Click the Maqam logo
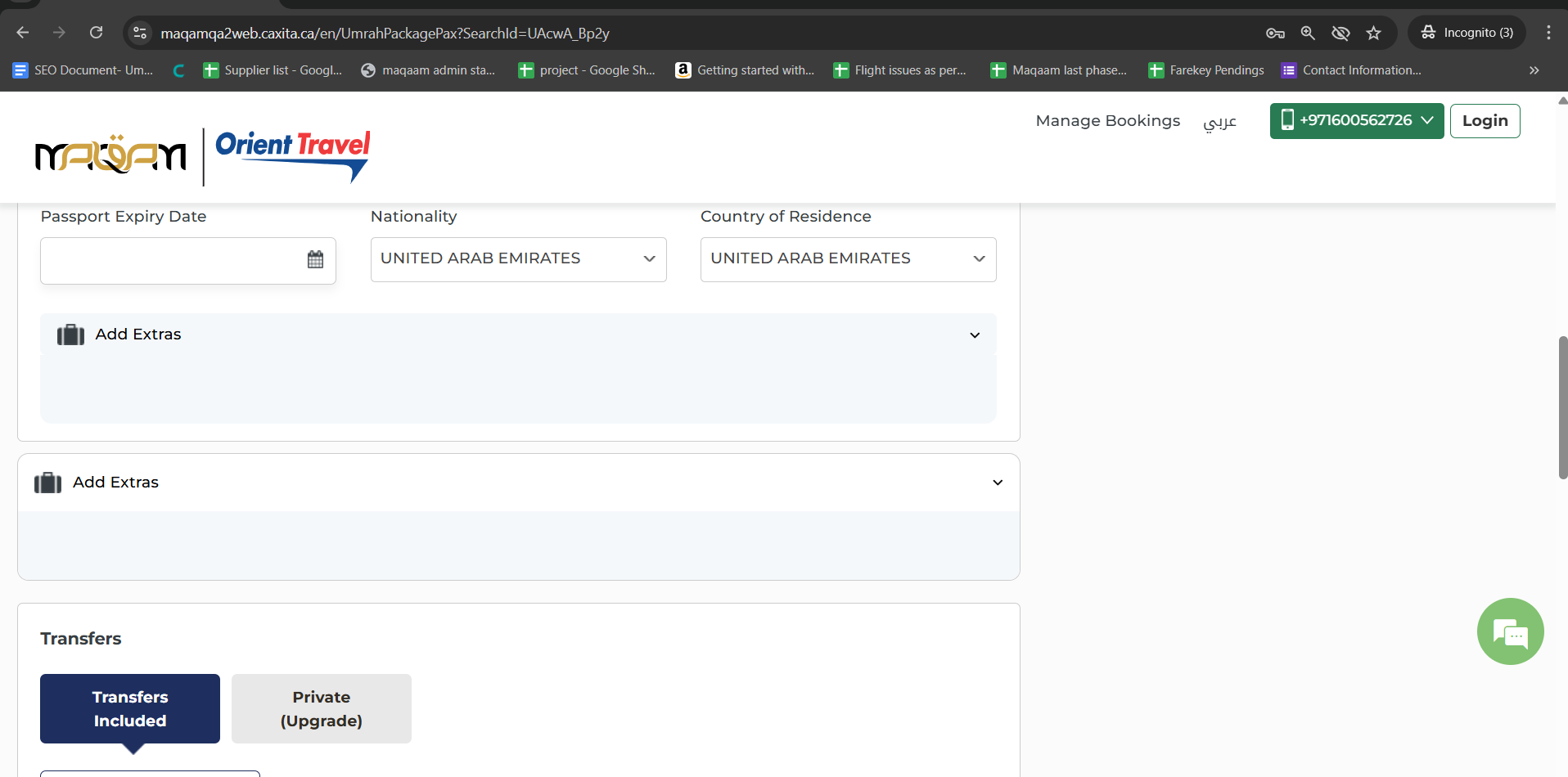The width and height of the screenshot is (1568, 777). coord(110,154)
